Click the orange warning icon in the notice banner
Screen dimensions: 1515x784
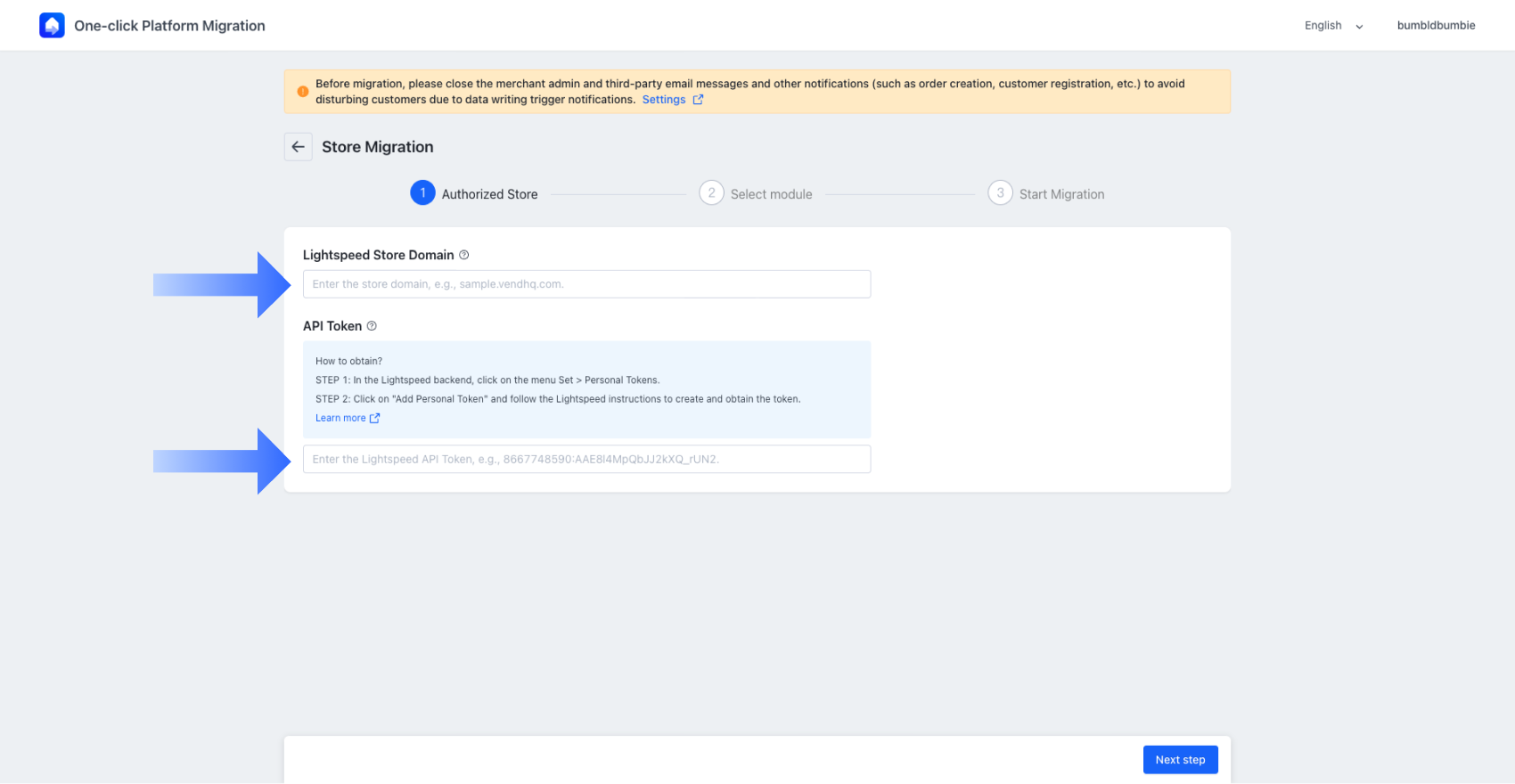pyautogui.click(x=303, y=91)
